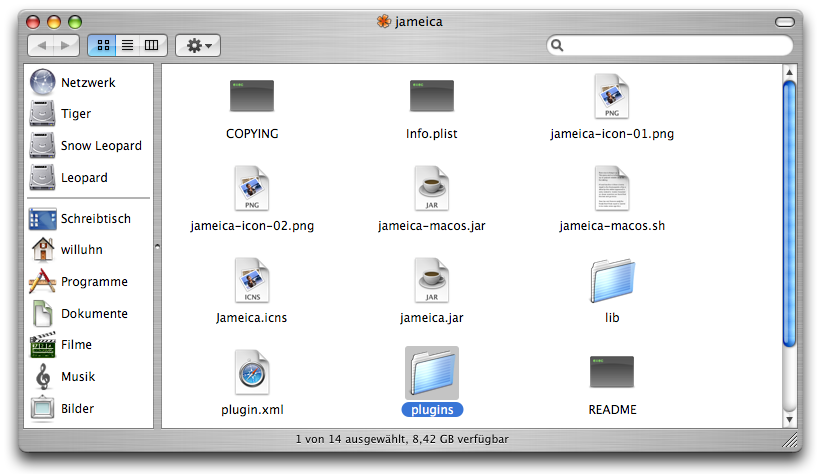
Task: Select the lib folder icon
Action: point(612,280)
